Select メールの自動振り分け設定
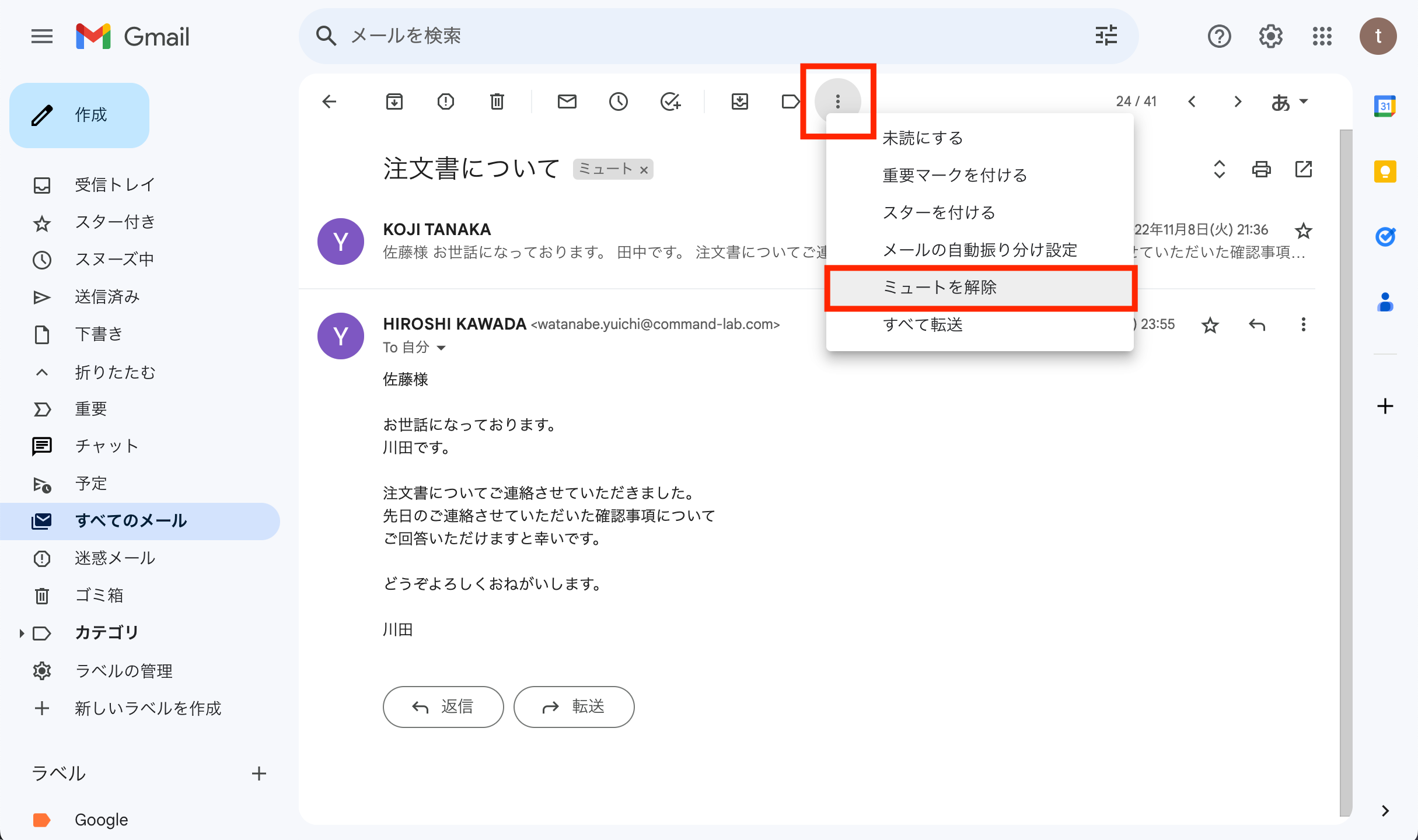The height and width of the screenshot is (840, 1418). 979,250
